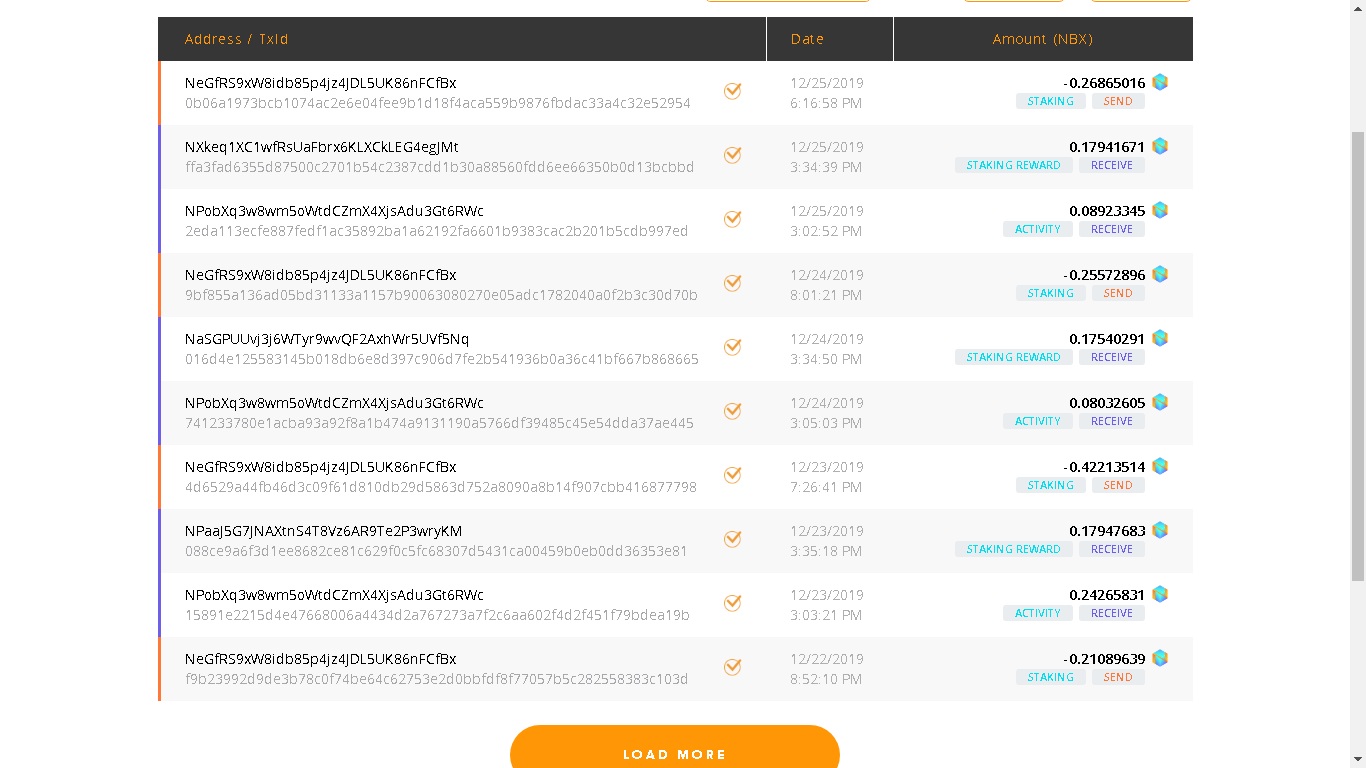
Task: Click the ACTIVITY tag under 0.08032605
Action: (x=1038, y=421)
